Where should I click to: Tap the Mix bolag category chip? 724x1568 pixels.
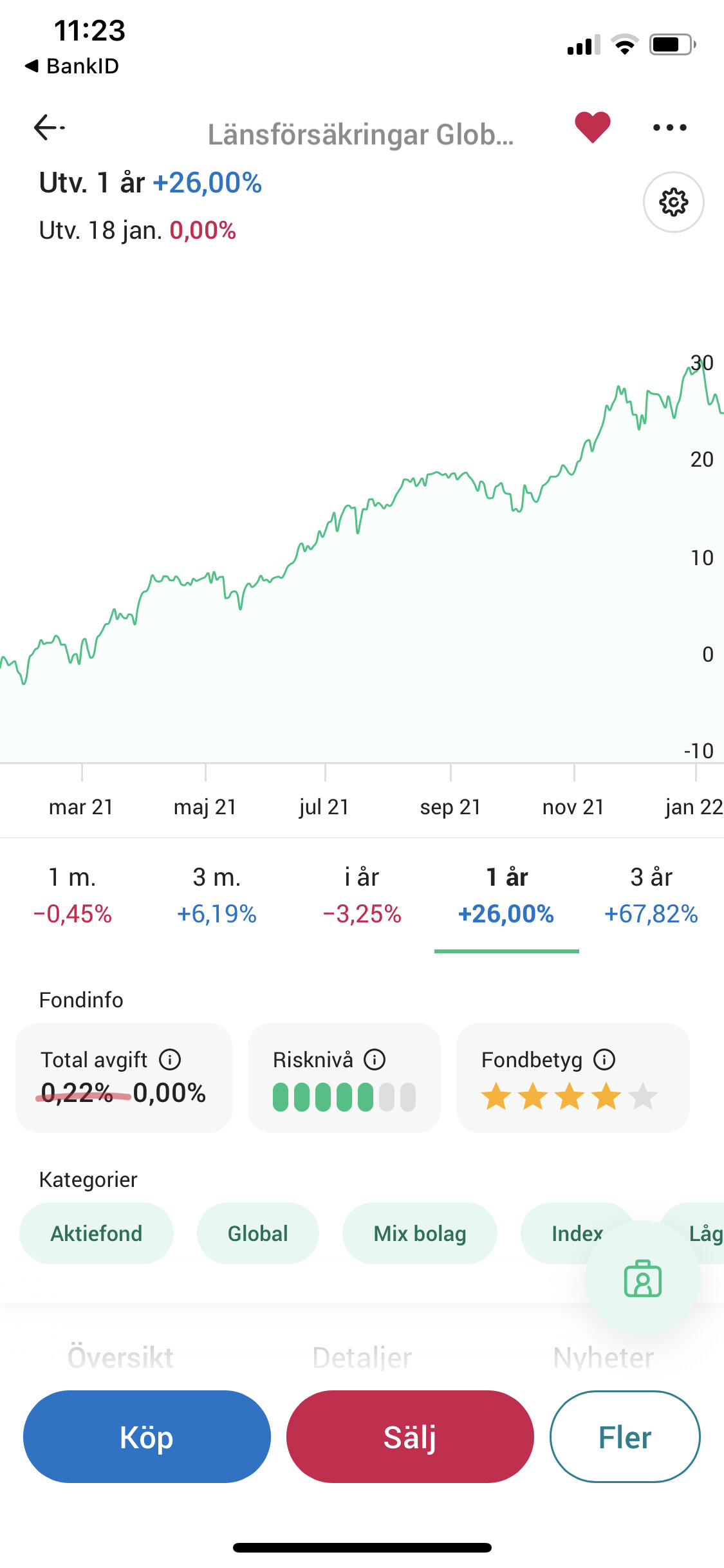420,1233
